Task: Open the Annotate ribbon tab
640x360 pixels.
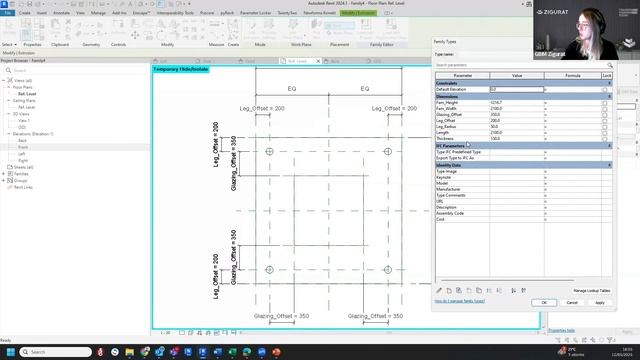Action: point(62,13)
